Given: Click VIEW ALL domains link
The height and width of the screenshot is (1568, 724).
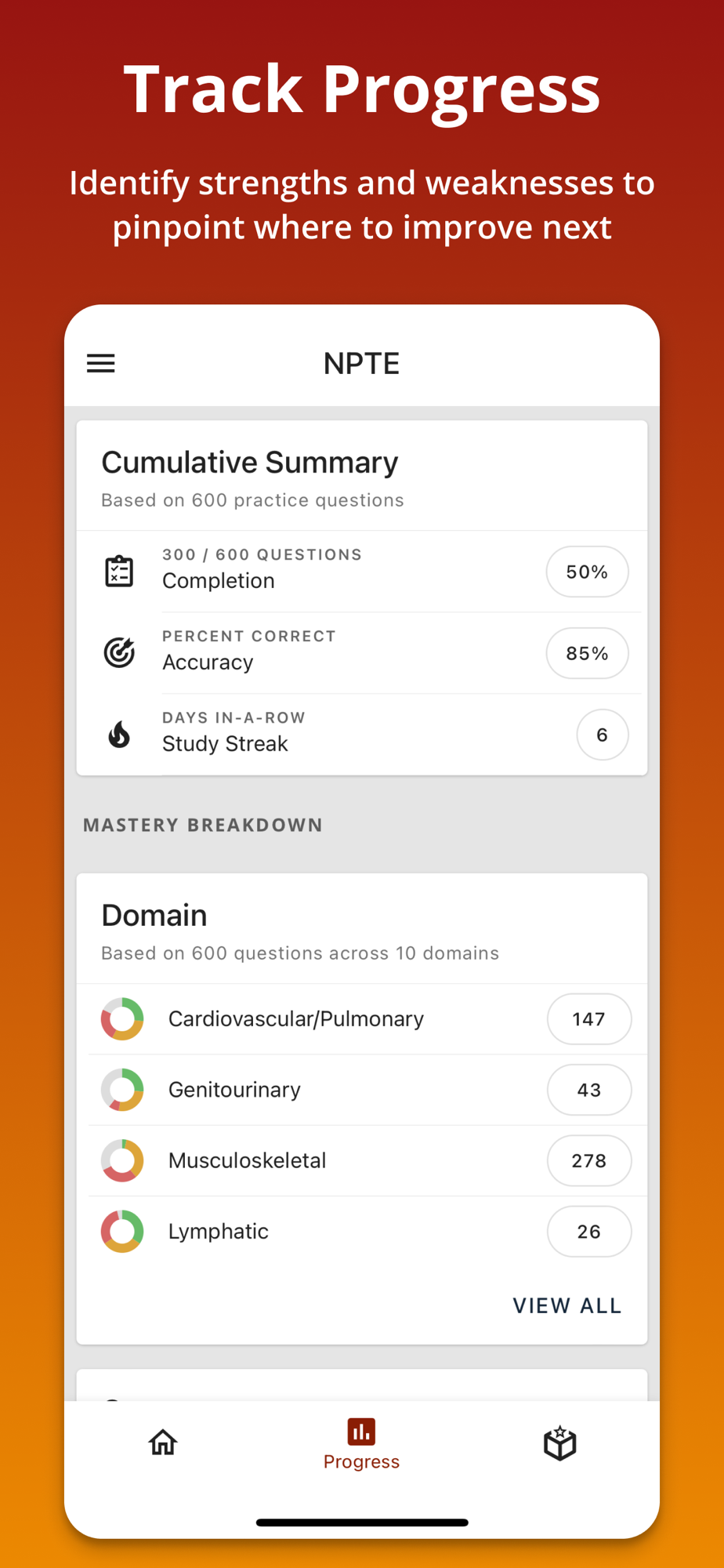Looking at the screenshot, I should 567,1305.
